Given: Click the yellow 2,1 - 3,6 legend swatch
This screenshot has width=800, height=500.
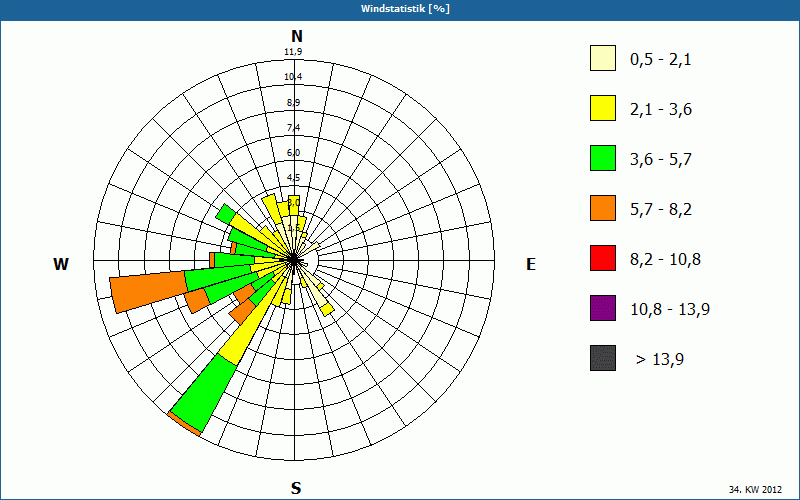Looking at the screenshot, I should tap(603, 108).
